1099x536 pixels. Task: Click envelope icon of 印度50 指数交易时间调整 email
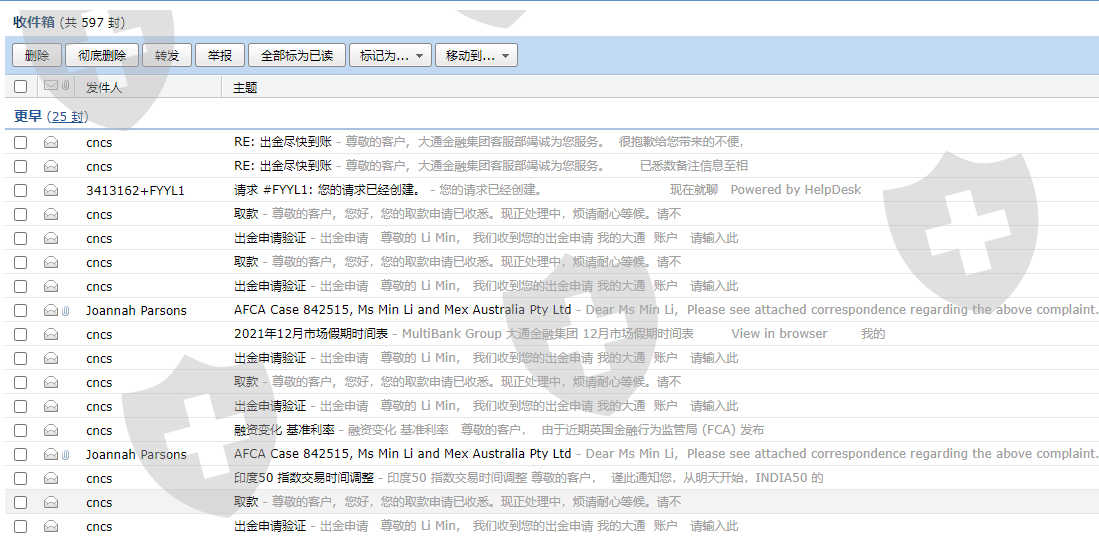coord(50,479)
